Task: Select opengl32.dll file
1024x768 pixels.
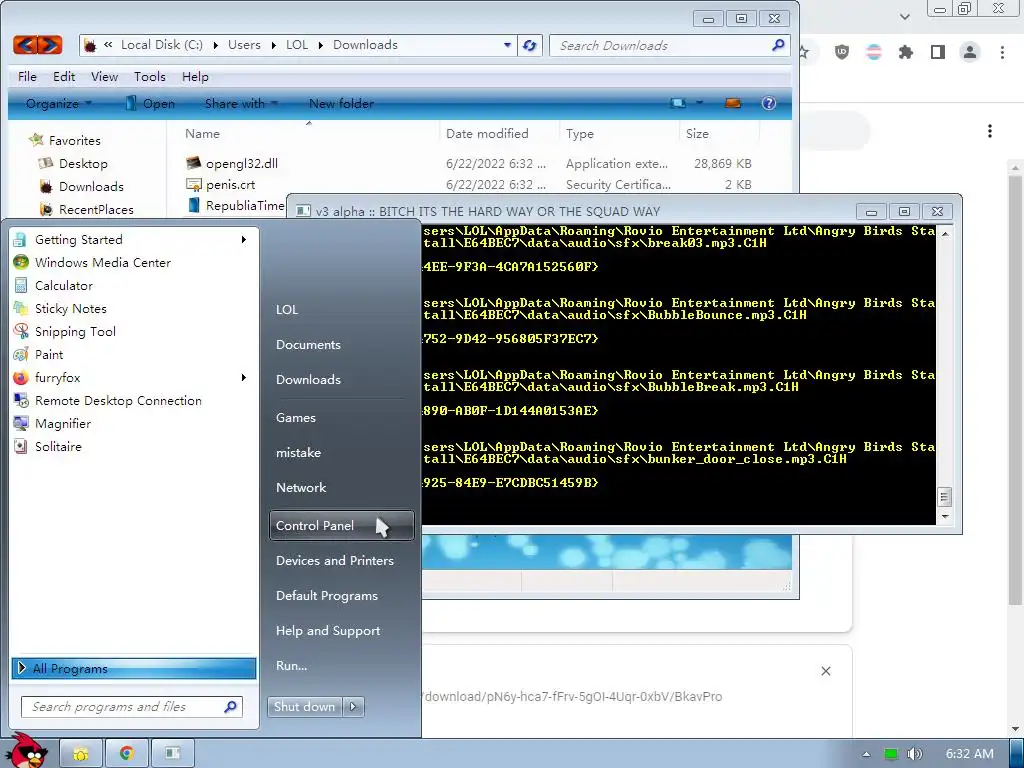Action: pyautogui.click(x=242, y=163)
